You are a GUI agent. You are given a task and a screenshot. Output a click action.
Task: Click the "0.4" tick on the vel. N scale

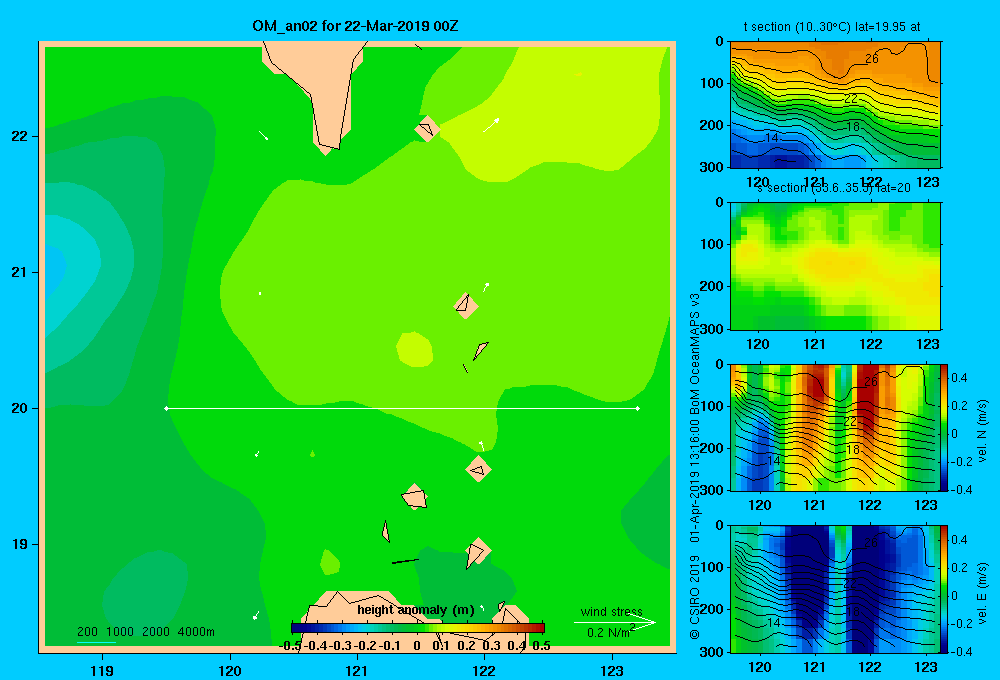pos(959,378)
